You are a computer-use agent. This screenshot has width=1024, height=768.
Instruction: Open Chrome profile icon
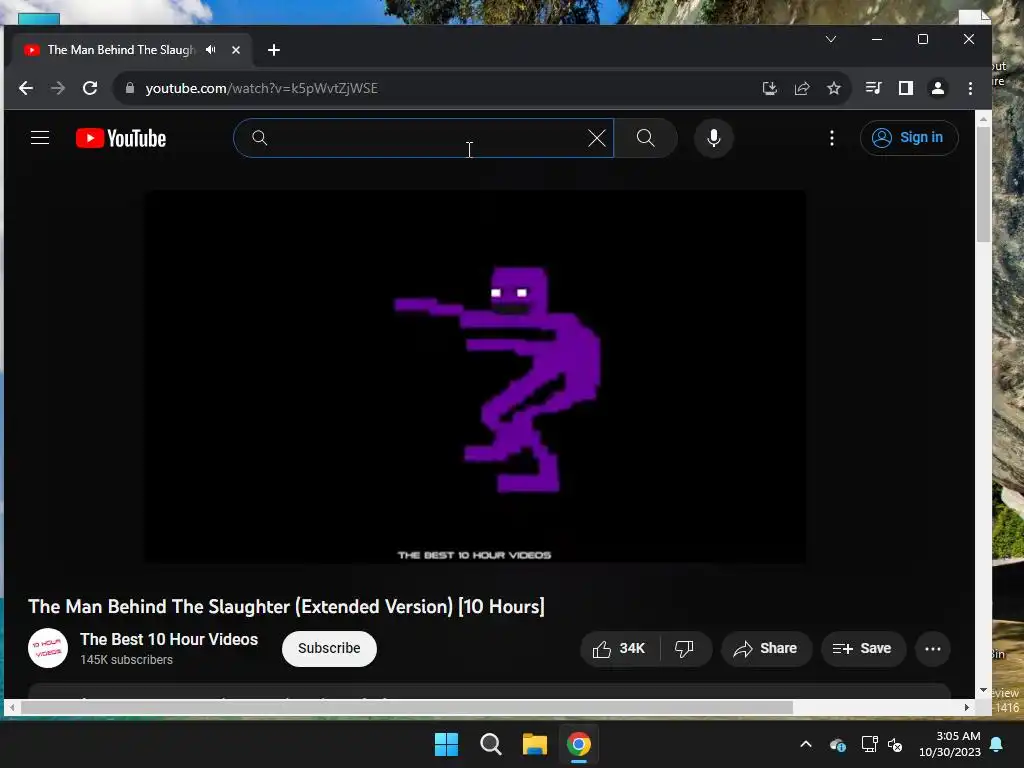[x=938, y=88]
